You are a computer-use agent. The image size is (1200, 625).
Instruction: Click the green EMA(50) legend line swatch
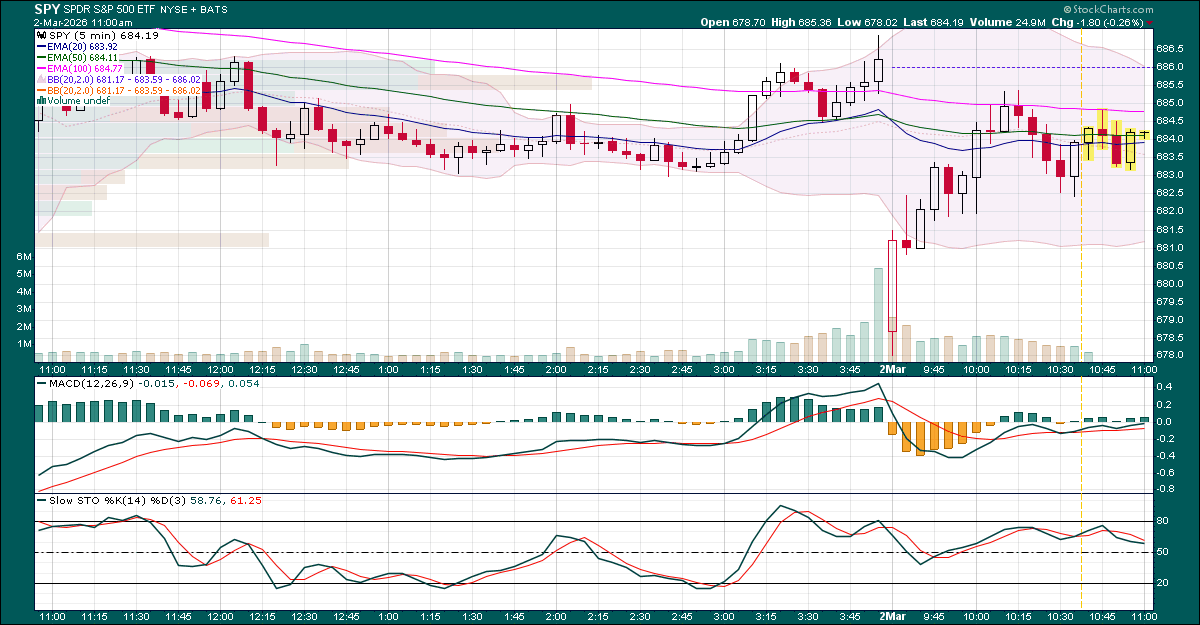click(x=40, y=57)
